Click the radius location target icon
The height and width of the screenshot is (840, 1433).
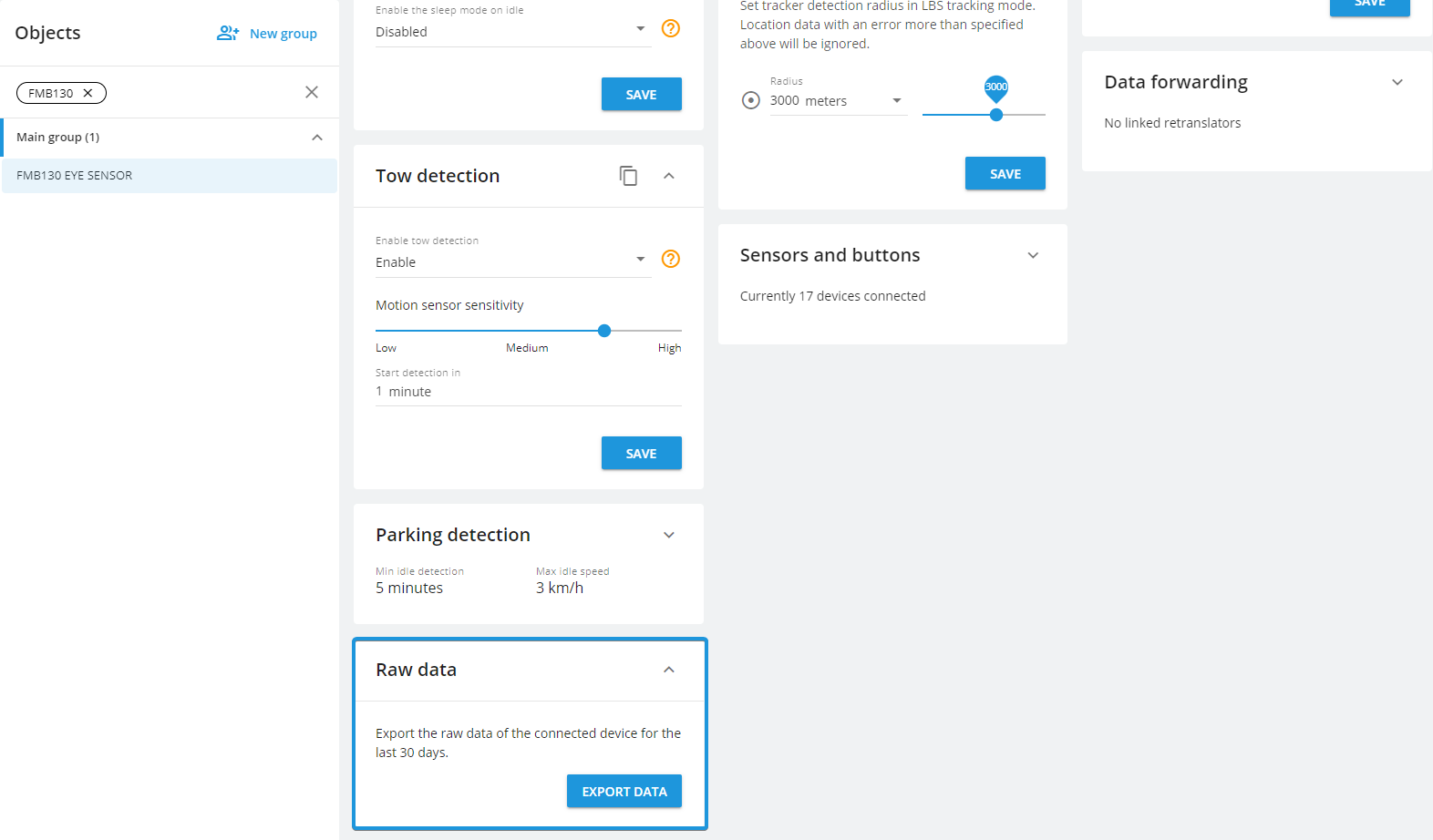751,100
